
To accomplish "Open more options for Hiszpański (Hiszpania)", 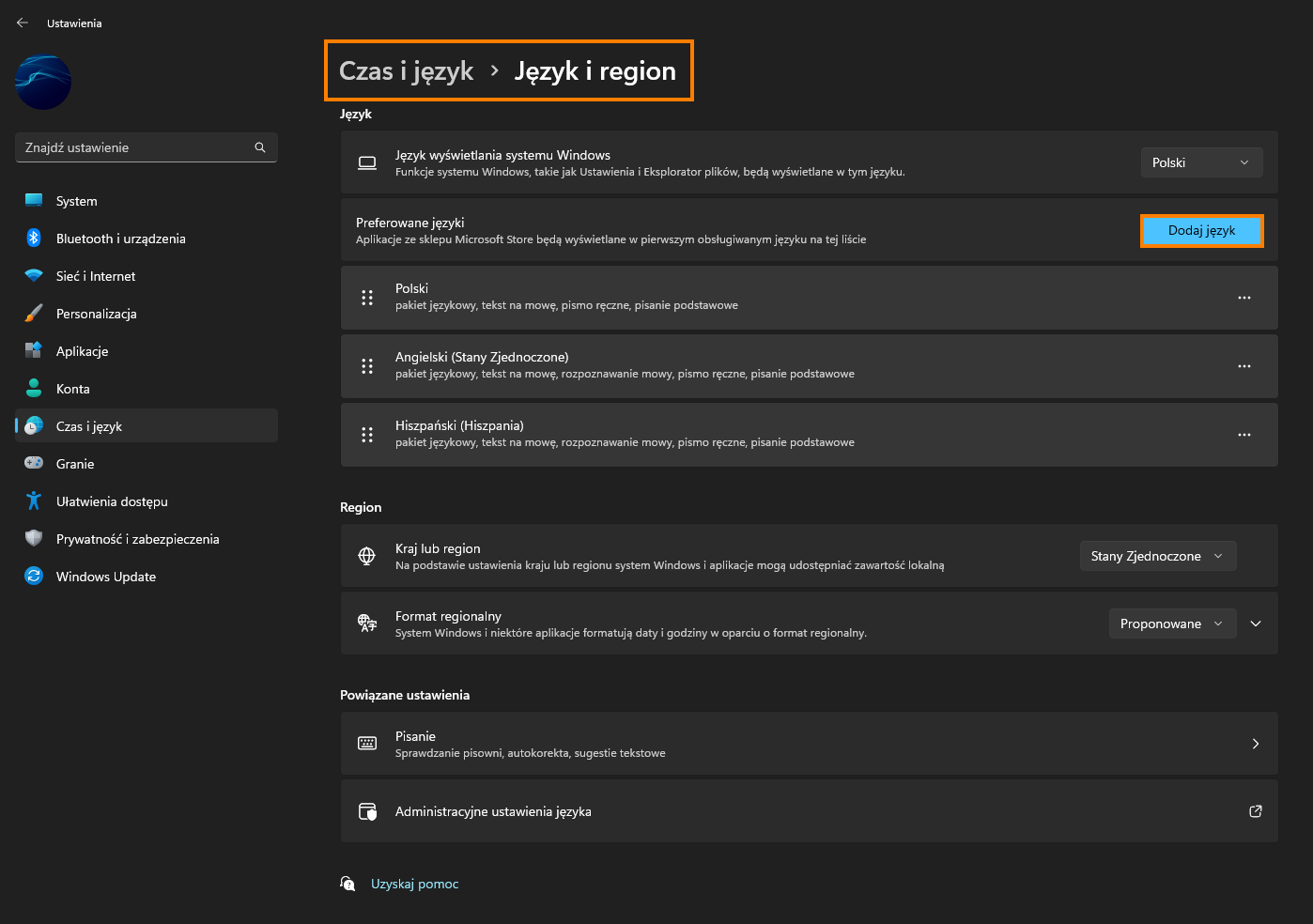I will click(1244, 435).
